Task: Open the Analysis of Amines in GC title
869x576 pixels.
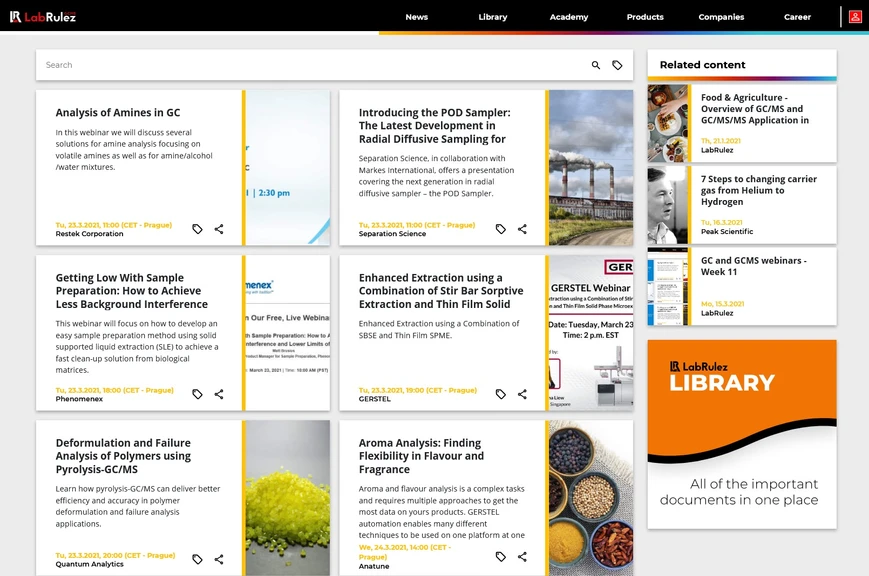Action: (x=118, y=113)
